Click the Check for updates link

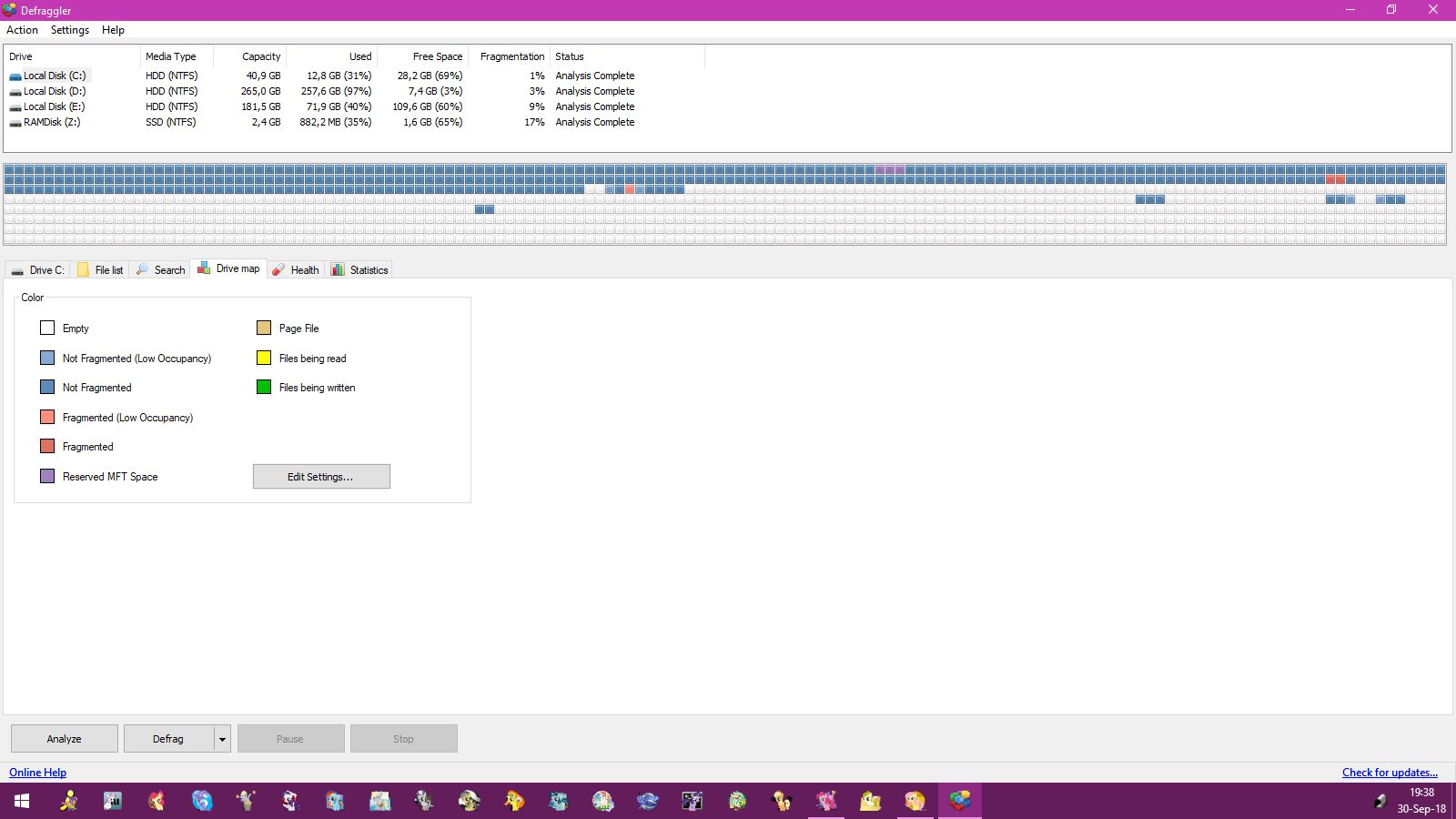coord(1390,773)
